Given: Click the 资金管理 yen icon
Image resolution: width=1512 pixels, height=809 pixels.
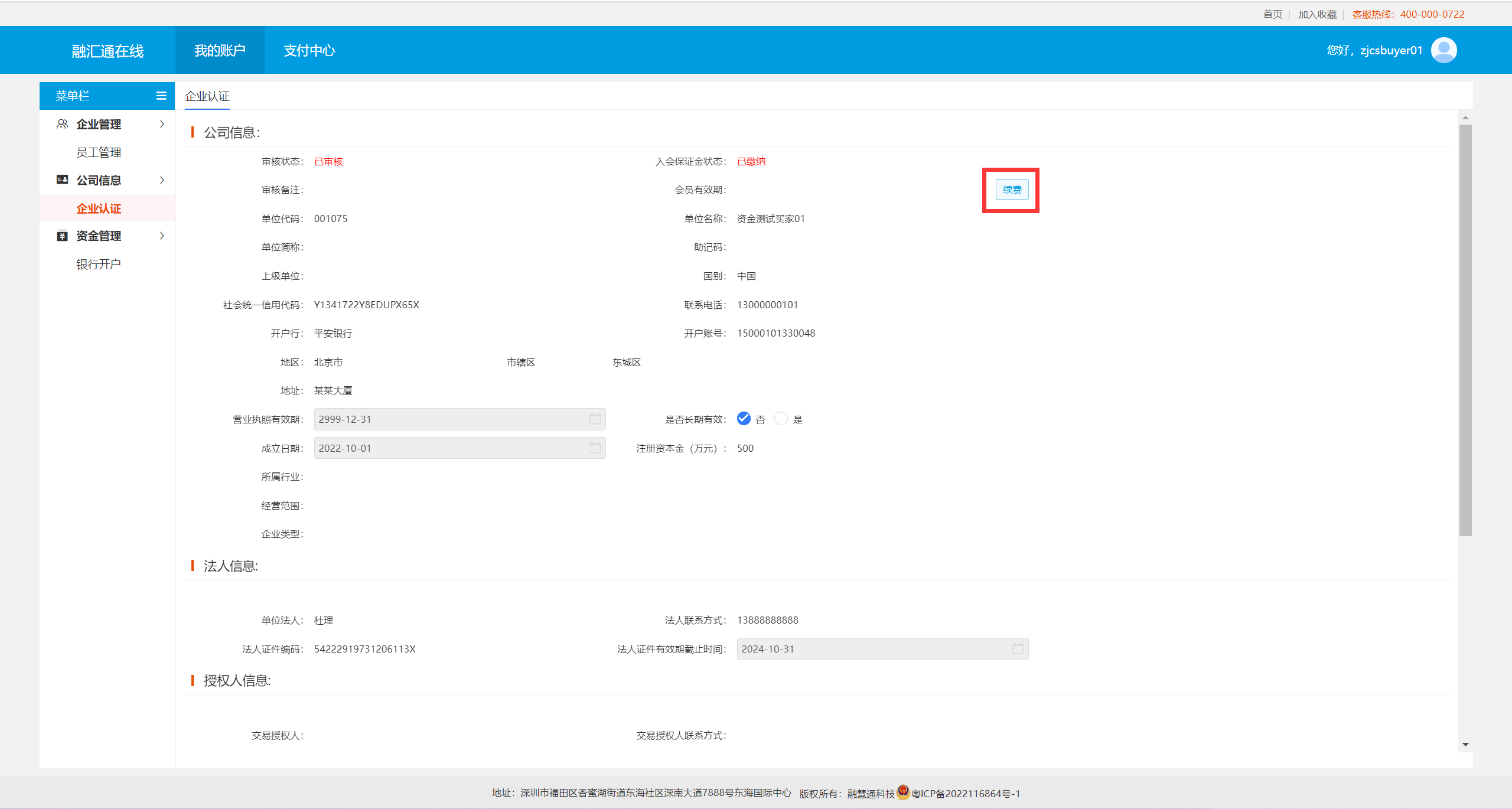Looking at the screenshot, I should [x=62, y=236].
